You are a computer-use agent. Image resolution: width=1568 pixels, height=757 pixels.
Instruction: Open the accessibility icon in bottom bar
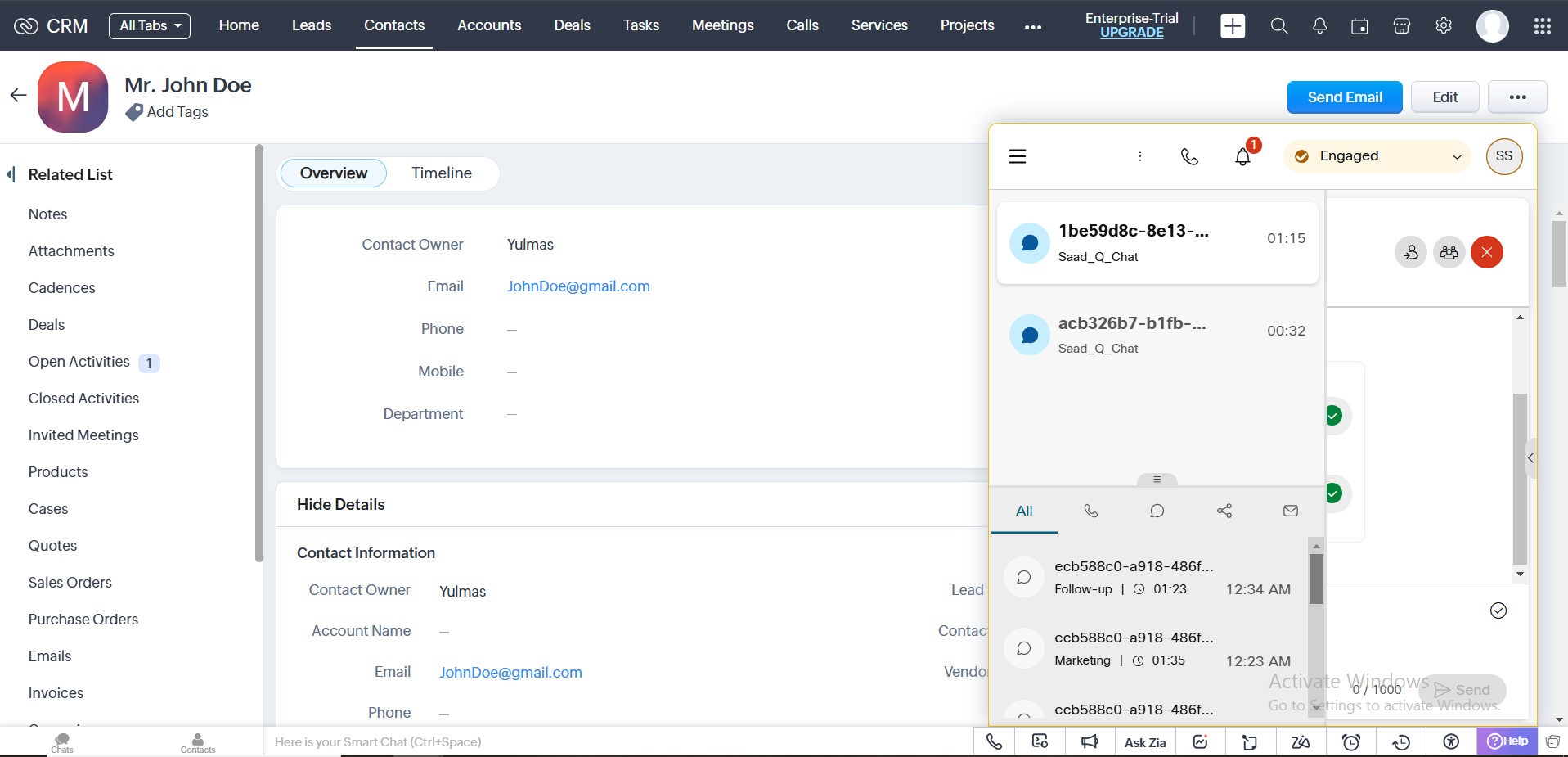click(x=1451, y=741)
